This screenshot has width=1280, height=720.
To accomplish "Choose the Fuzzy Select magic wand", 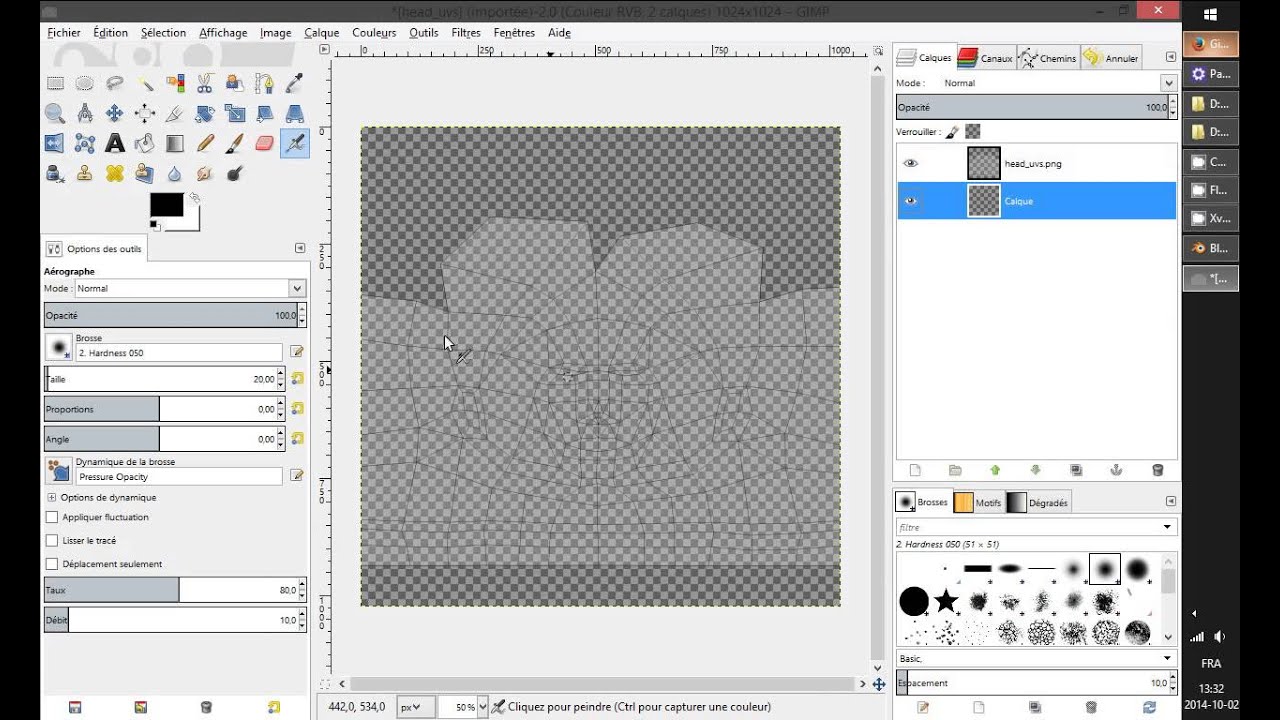I will (x=144, y=83).
